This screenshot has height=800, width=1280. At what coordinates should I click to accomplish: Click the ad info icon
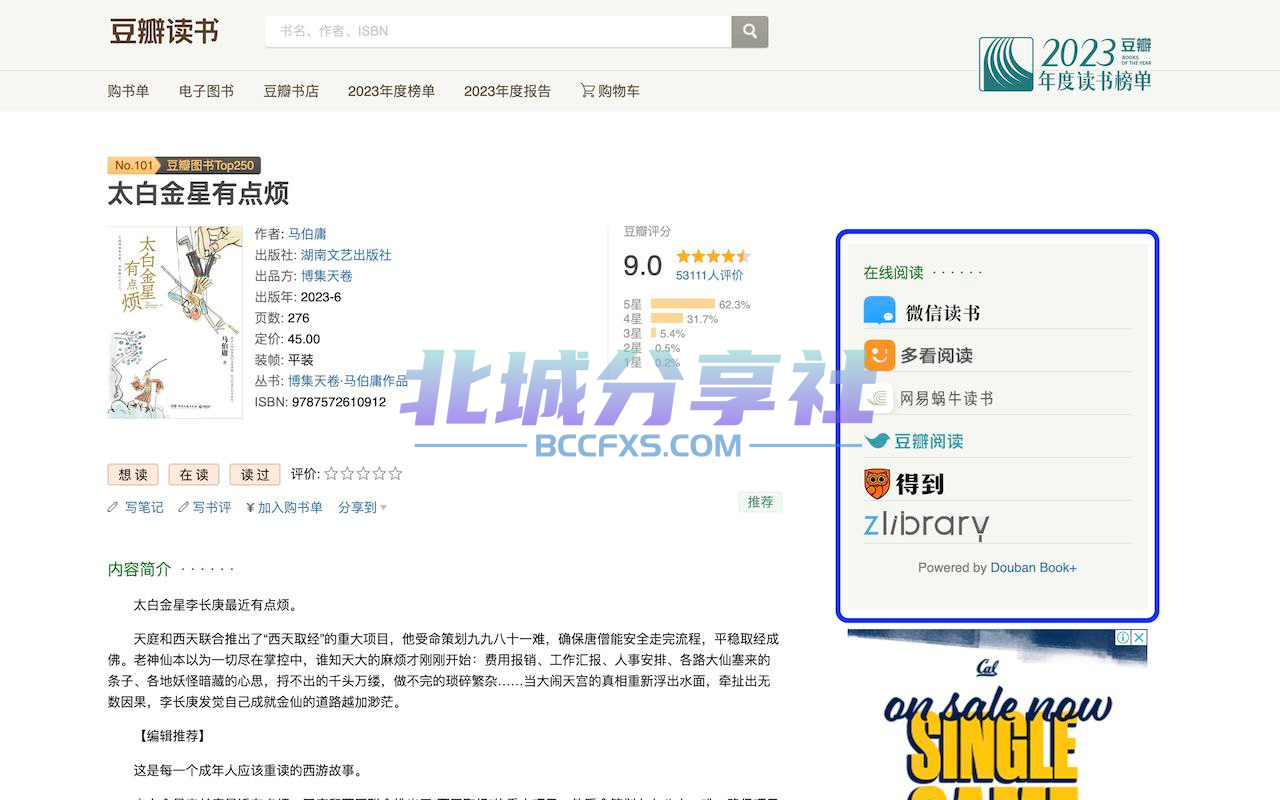click(x=1123, y=637)
